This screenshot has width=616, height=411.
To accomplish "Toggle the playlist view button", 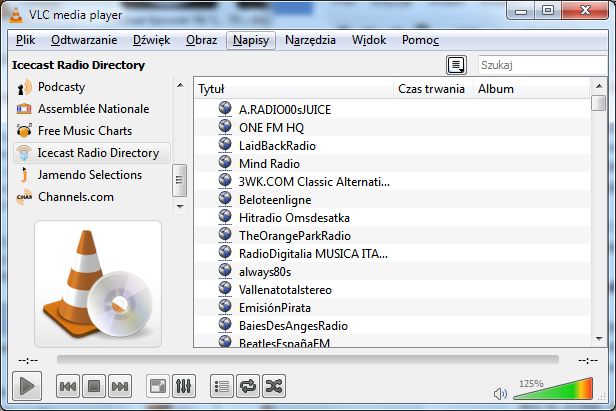I will pyautogui.click(x=222, y=386).
